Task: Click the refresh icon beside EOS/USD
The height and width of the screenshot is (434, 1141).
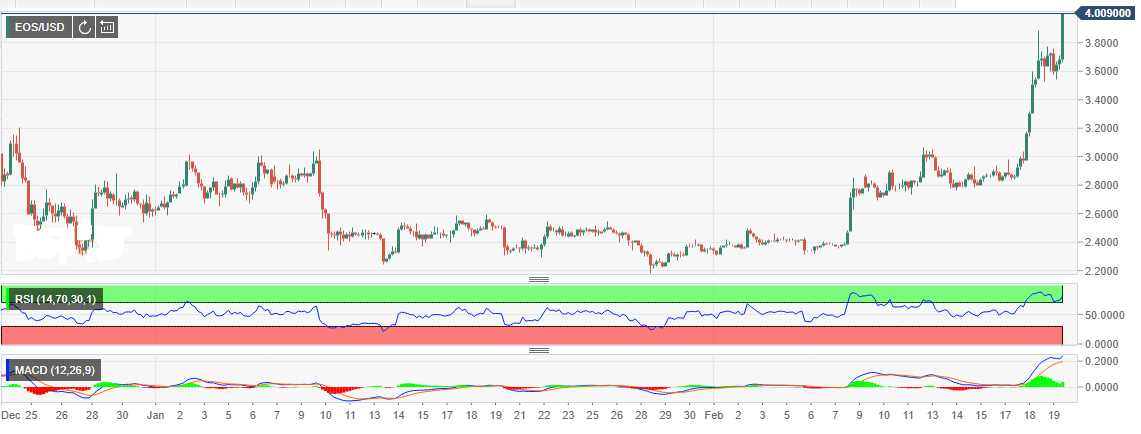Action: point(85,28)
